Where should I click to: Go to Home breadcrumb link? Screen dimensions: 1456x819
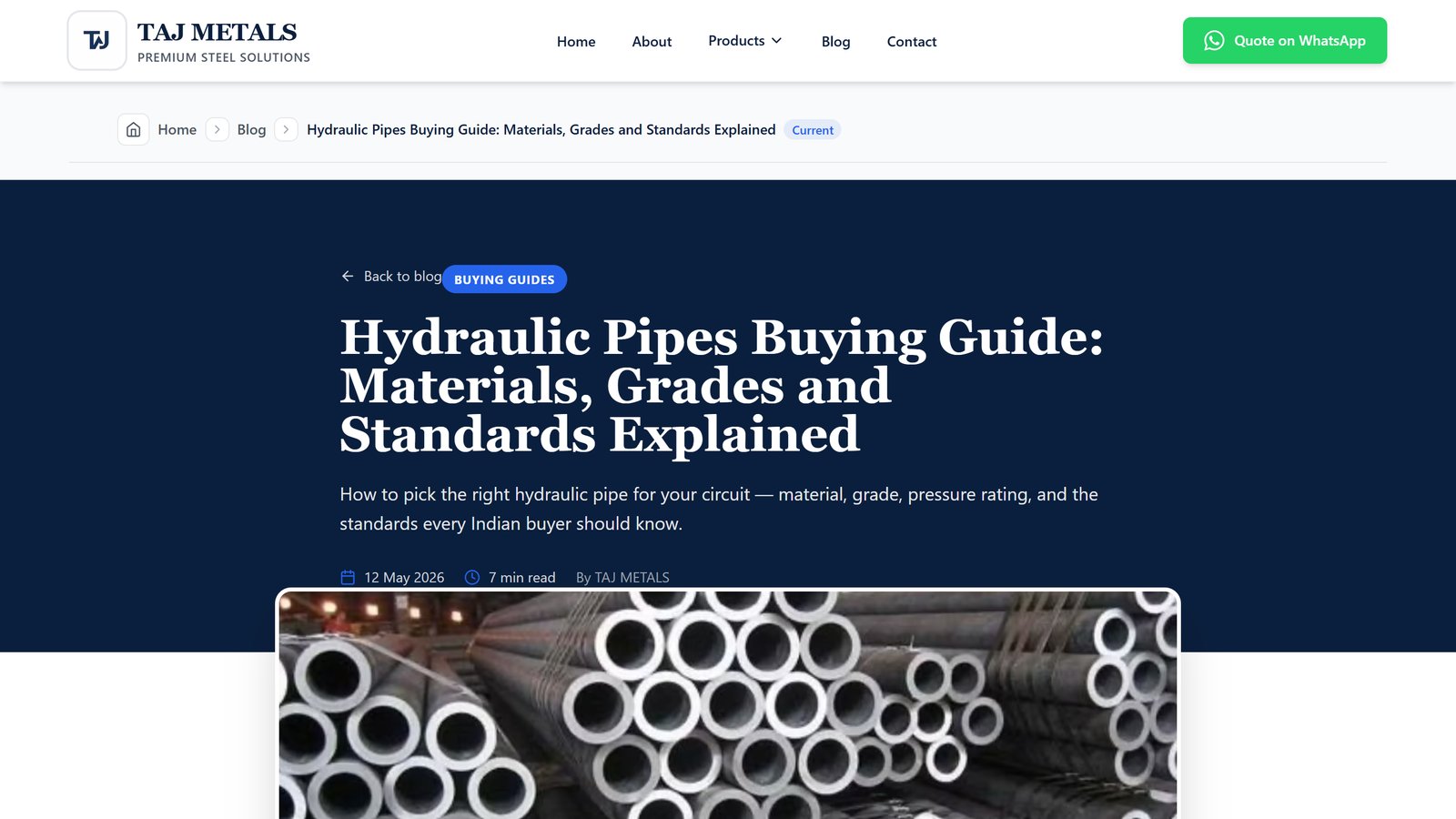177,129
